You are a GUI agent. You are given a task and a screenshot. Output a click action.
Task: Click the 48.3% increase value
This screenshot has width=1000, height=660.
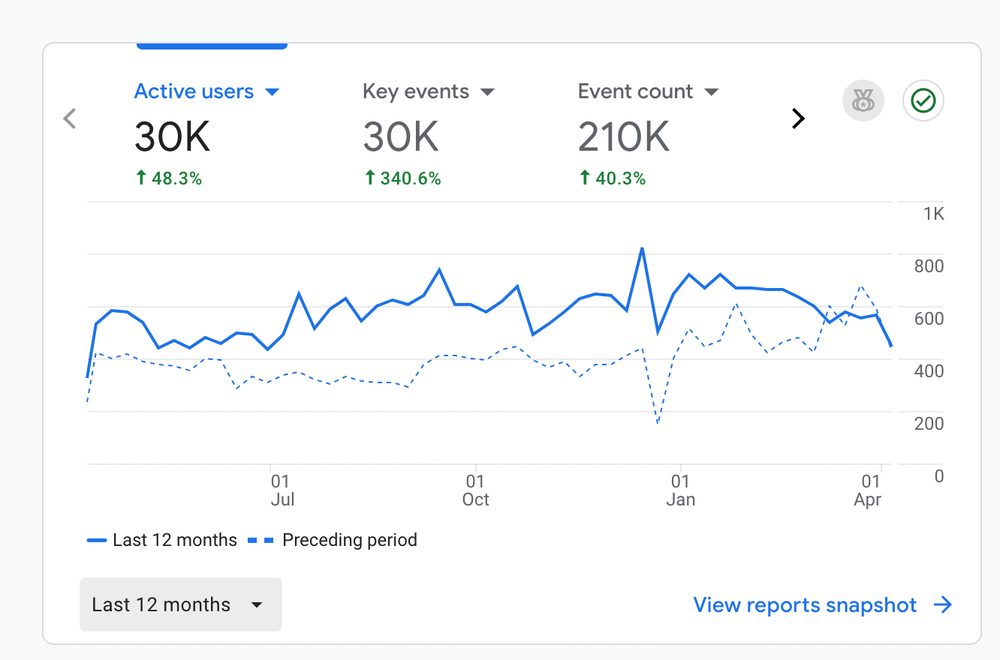click(x=168, y=178)
